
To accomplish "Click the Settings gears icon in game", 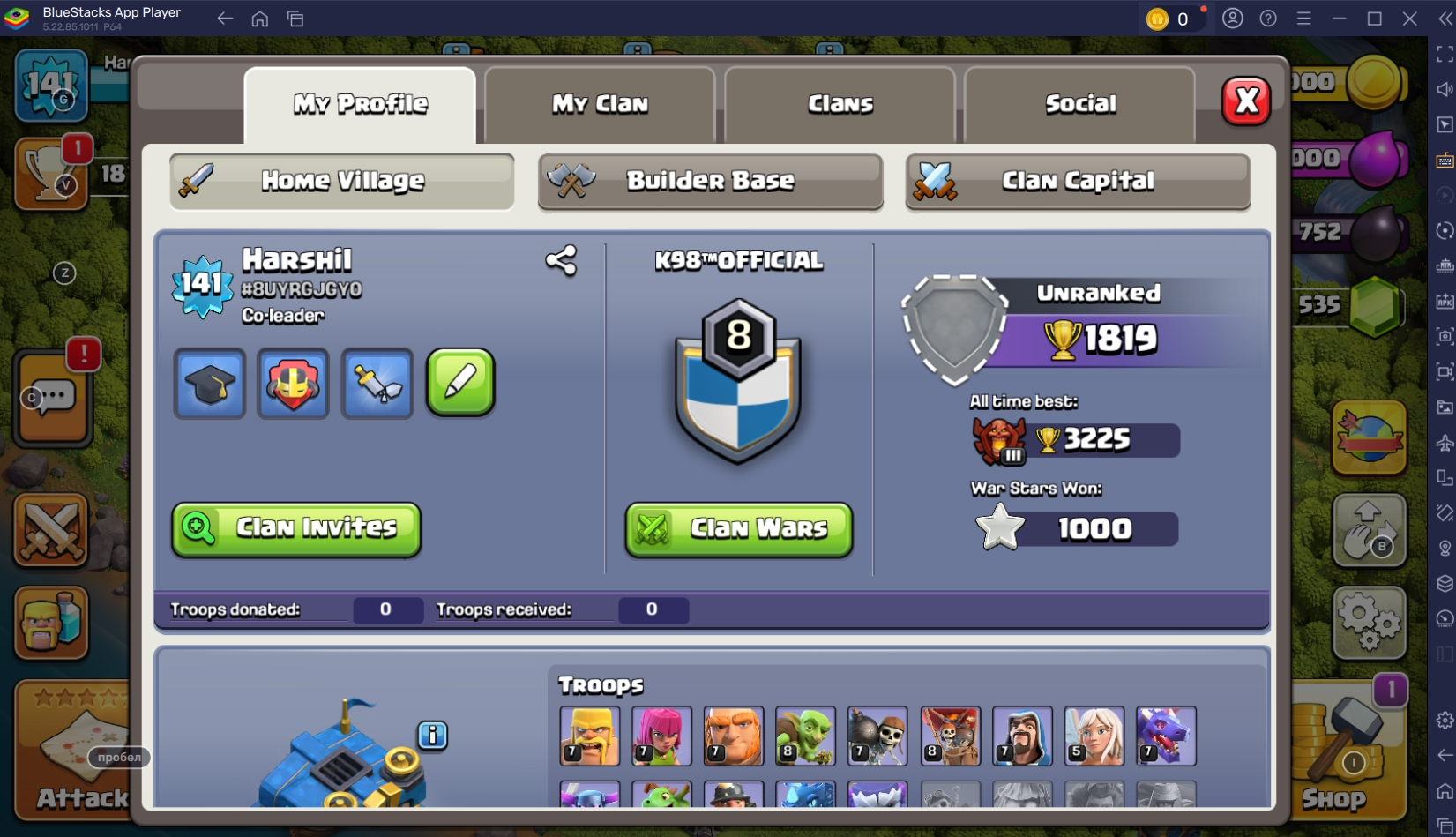I will (x=1369, y=623).
